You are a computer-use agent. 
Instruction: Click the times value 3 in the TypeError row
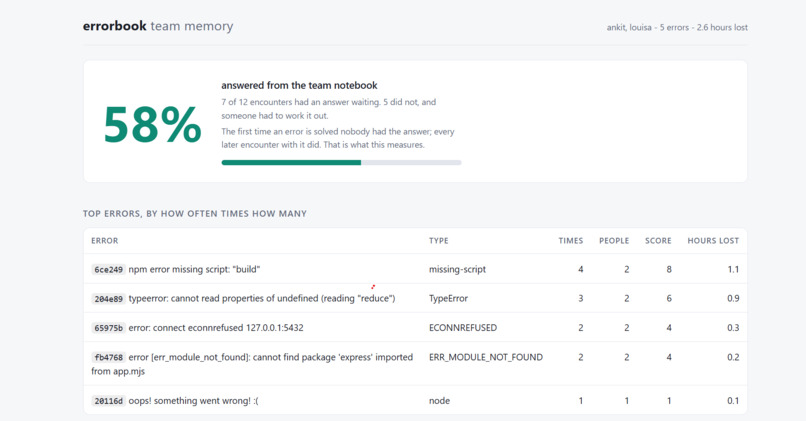click(580, 299)
